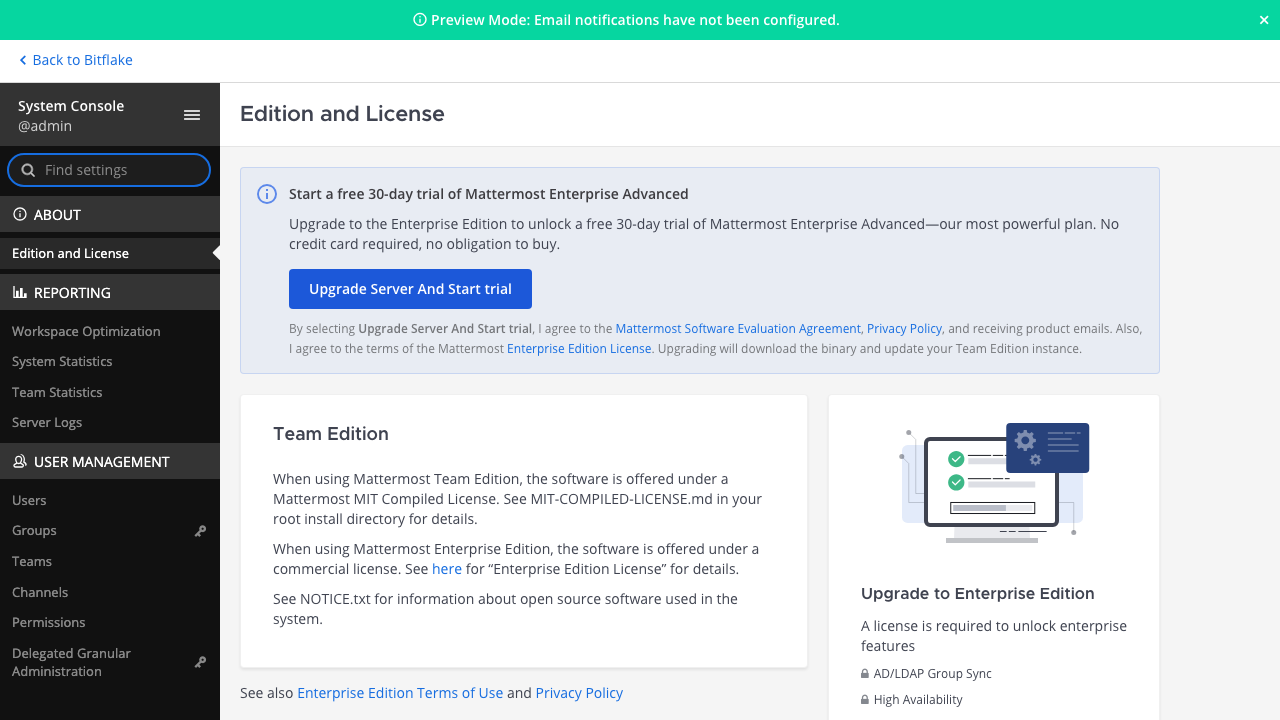Click the Find settings search field

pyautogui.click(x=109, y=170)
